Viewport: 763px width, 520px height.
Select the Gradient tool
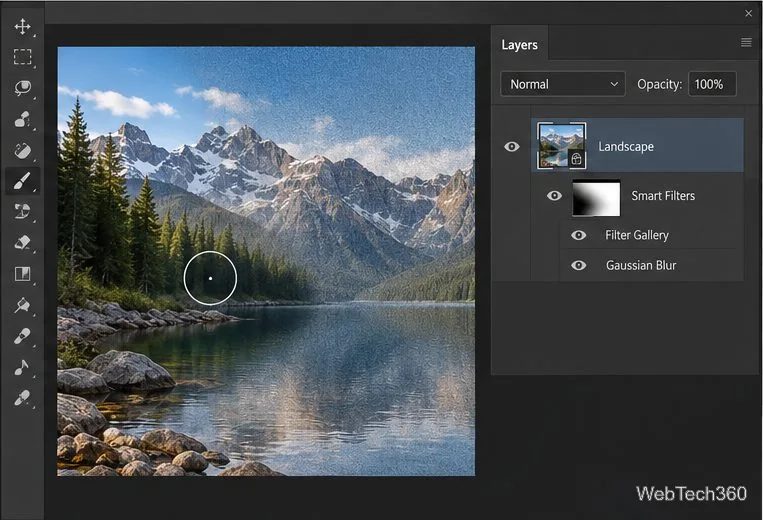pyautogui.click(x=22, y=274)
